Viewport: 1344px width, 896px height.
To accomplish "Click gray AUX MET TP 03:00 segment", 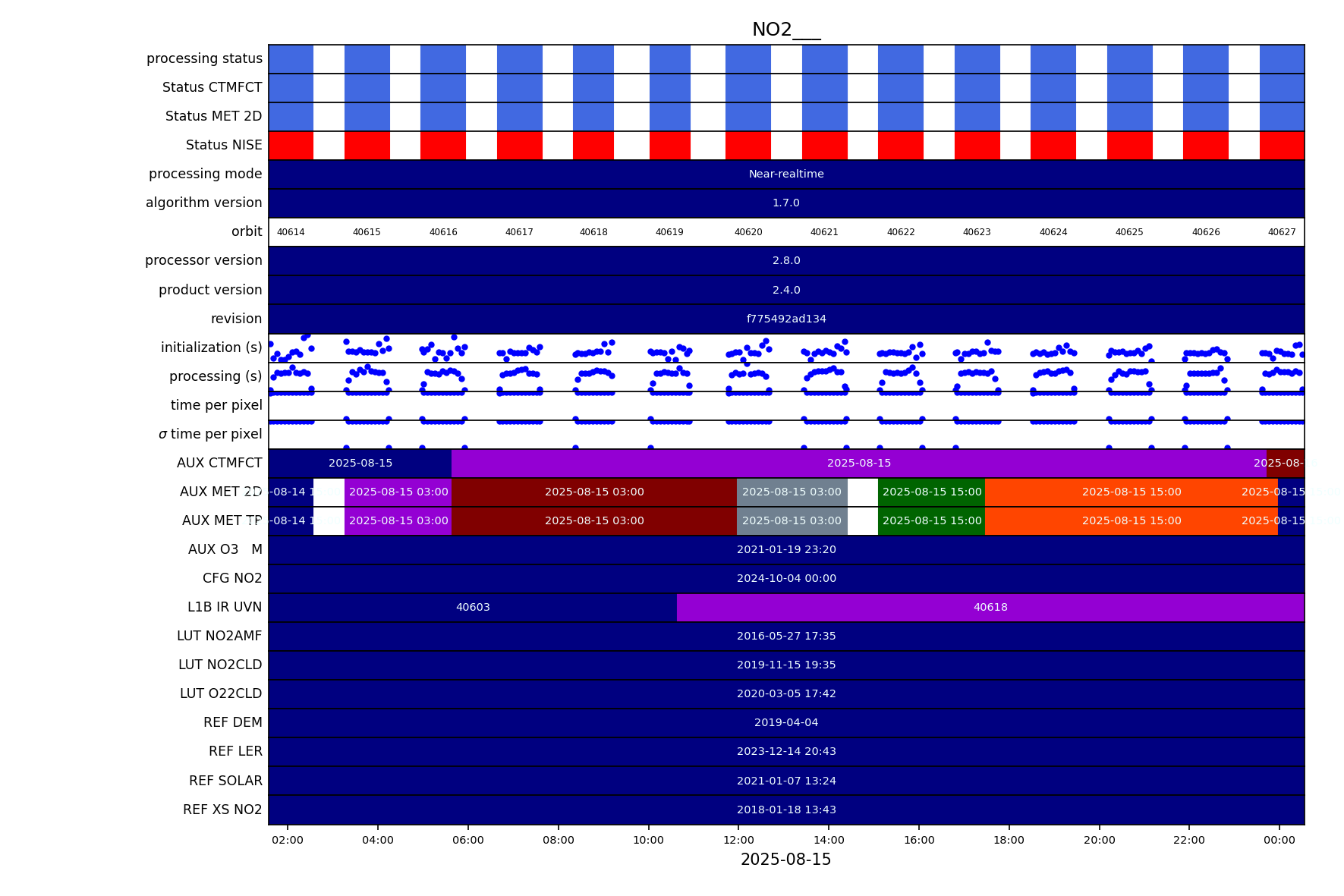I will pos(792,521).
